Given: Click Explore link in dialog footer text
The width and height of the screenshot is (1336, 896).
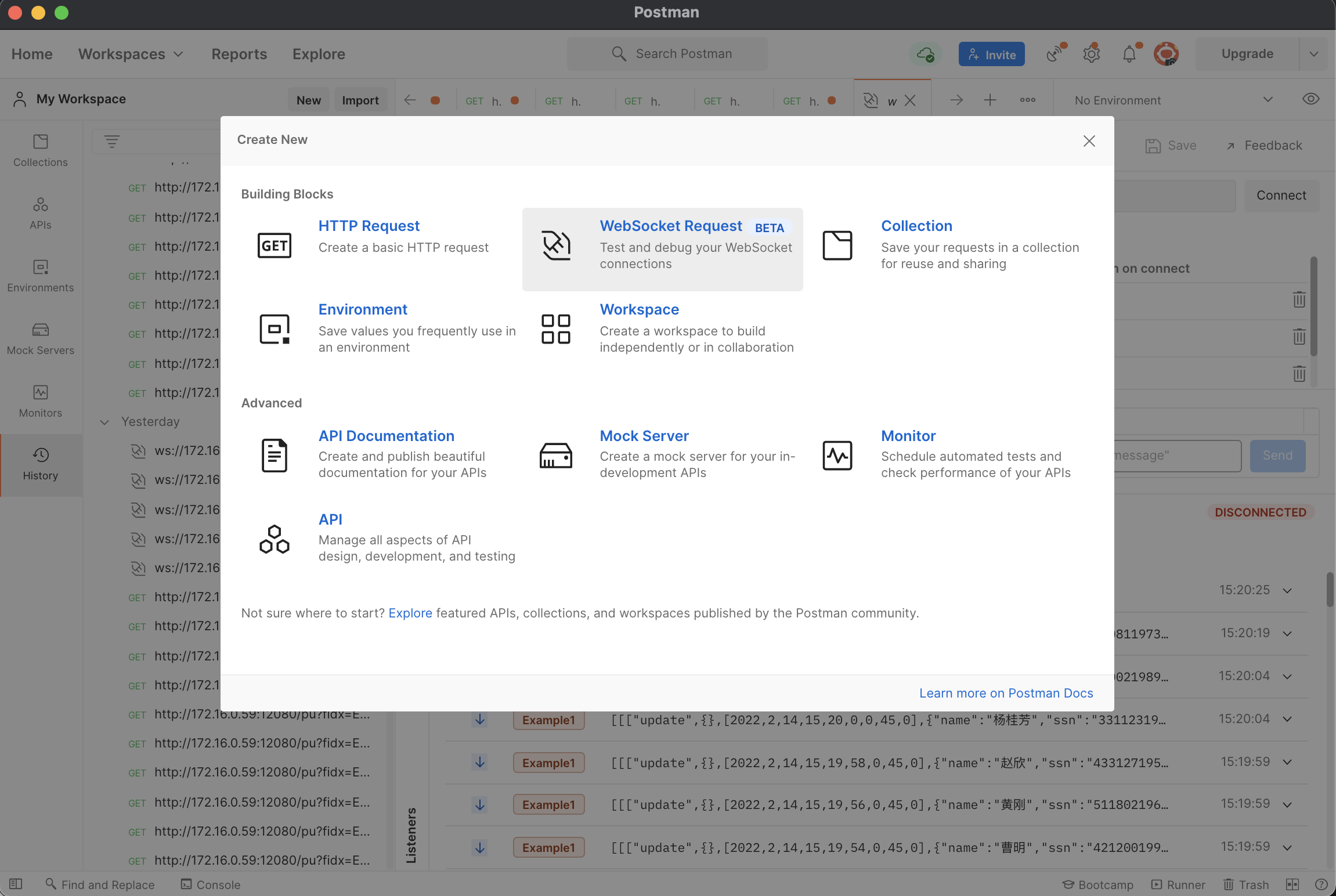Looking at the screenshot, I should coord(410,613).
